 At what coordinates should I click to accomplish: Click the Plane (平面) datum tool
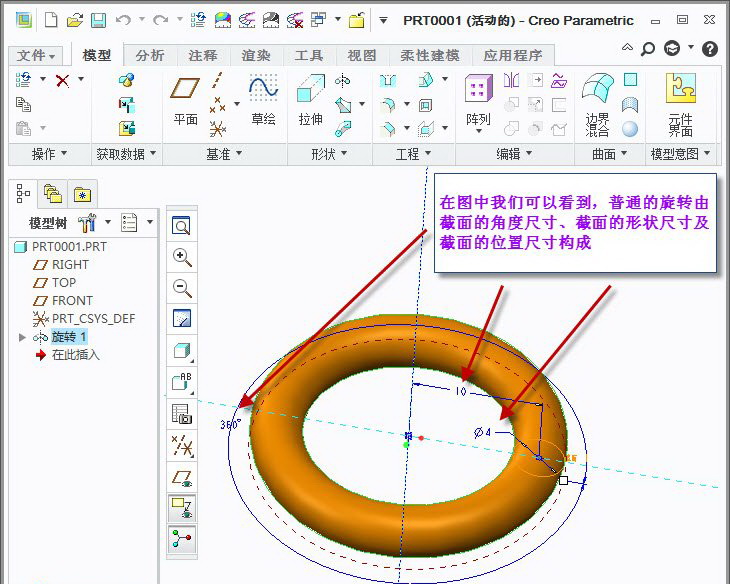click(185, 100)
